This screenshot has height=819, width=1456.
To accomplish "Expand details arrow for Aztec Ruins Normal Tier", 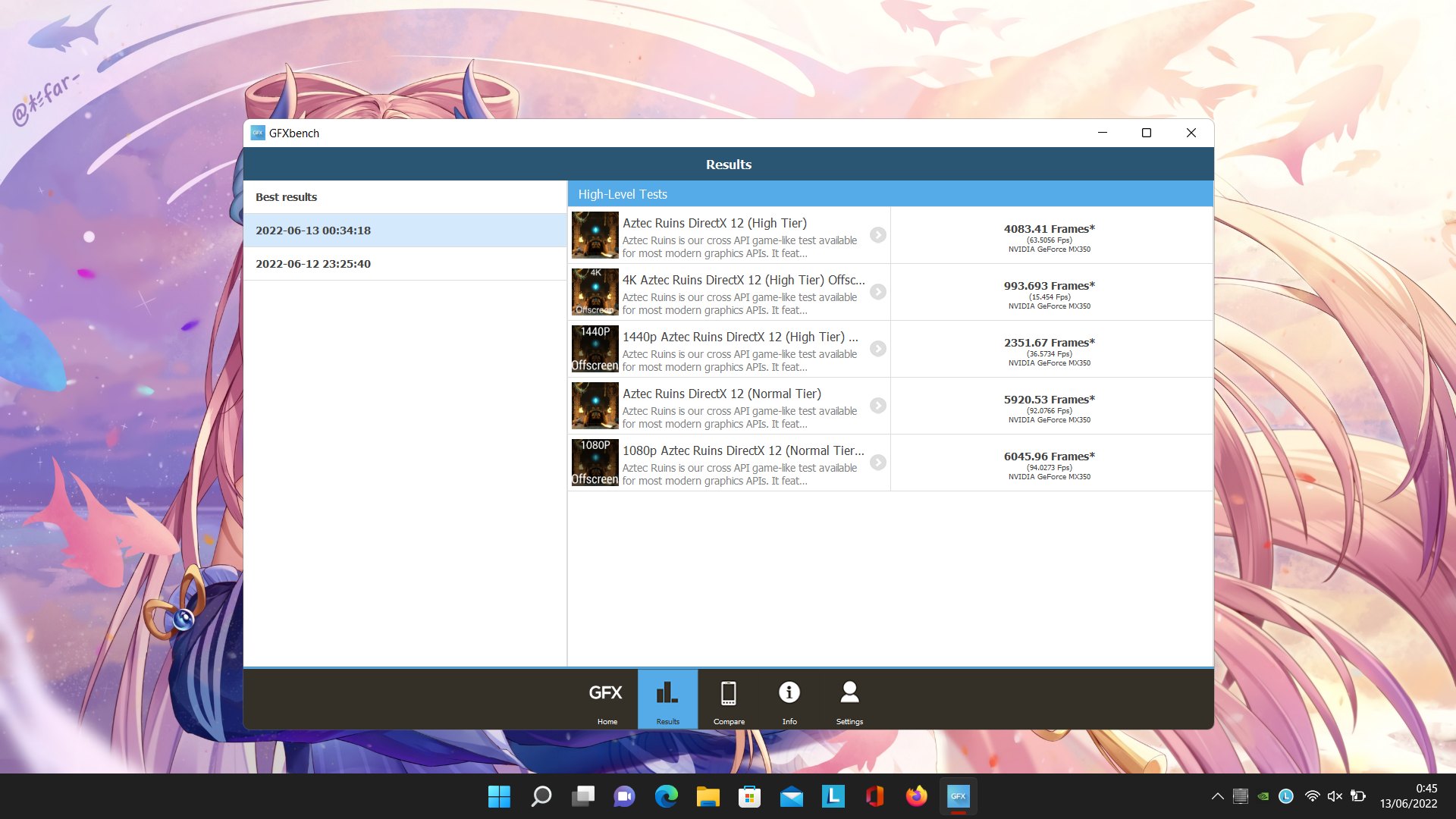I will (x=878, y=406).
